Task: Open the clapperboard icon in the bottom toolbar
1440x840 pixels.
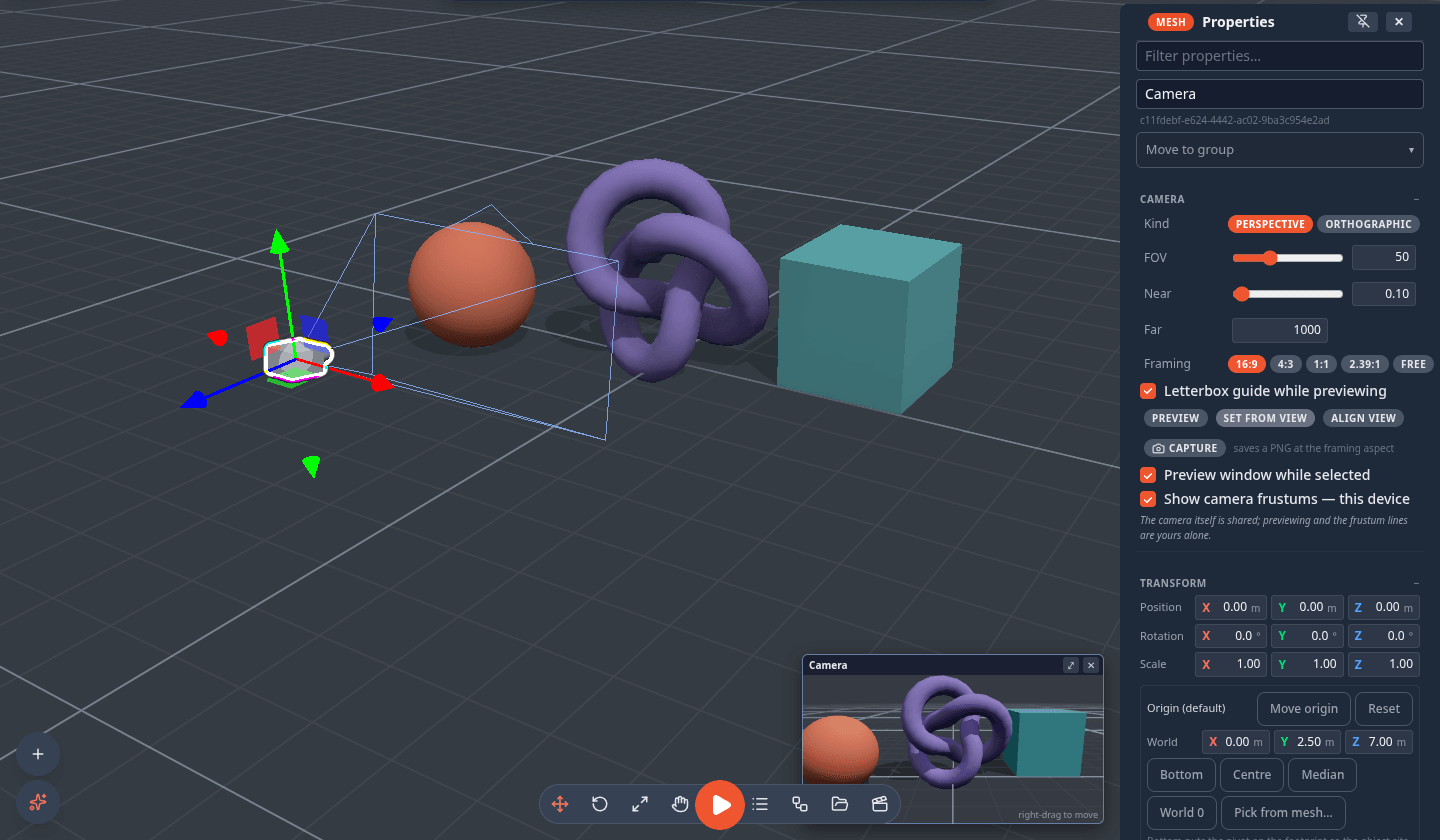Action: pos(880,804)
